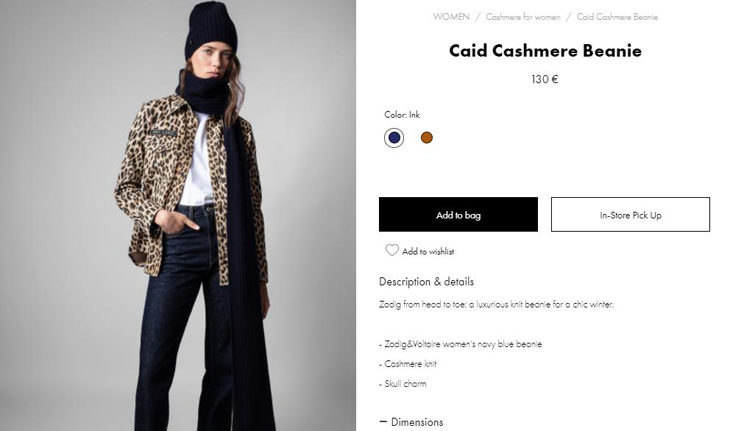
Task: Click the heart wishlist icon
Action: pyautogui.click(x=392, y=251)
